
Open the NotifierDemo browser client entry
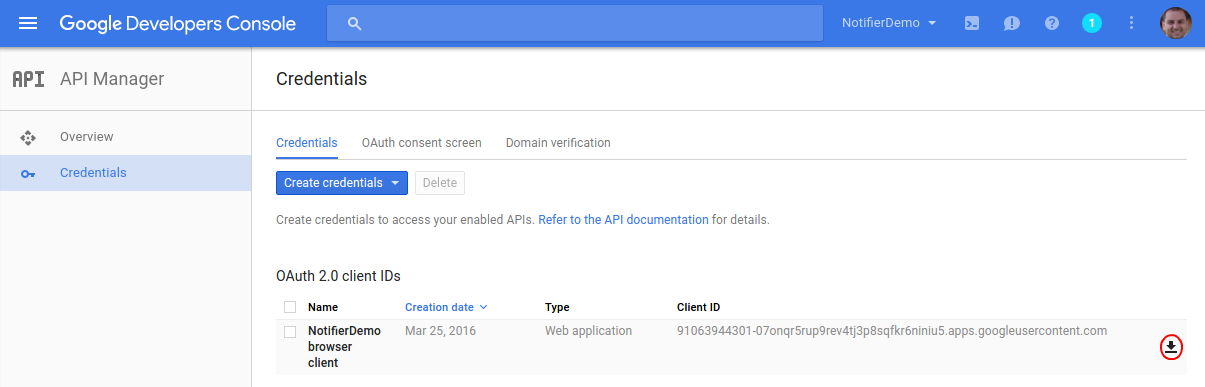click(x=344, y=347)
